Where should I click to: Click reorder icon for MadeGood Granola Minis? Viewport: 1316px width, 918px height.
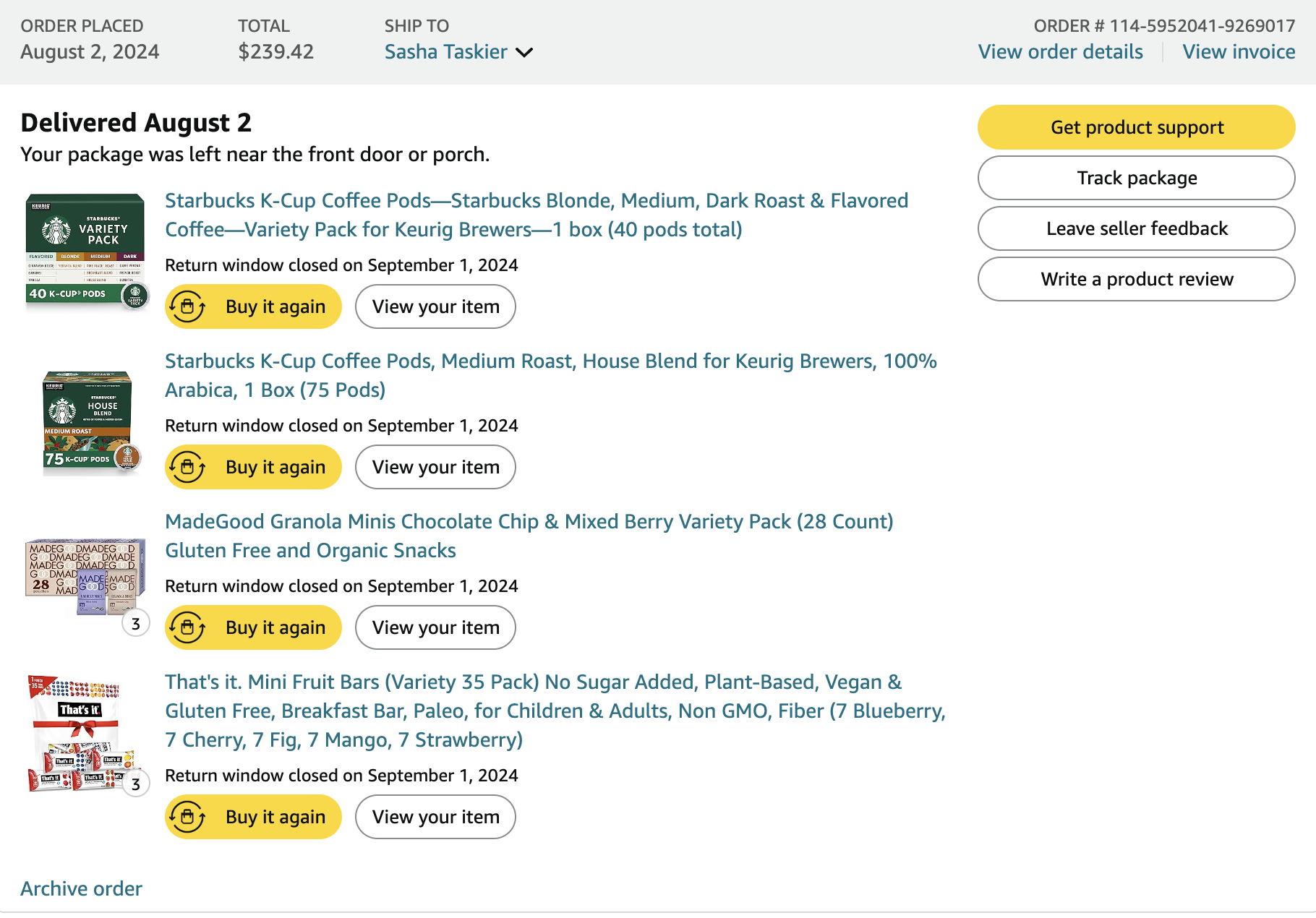(188, 627)
